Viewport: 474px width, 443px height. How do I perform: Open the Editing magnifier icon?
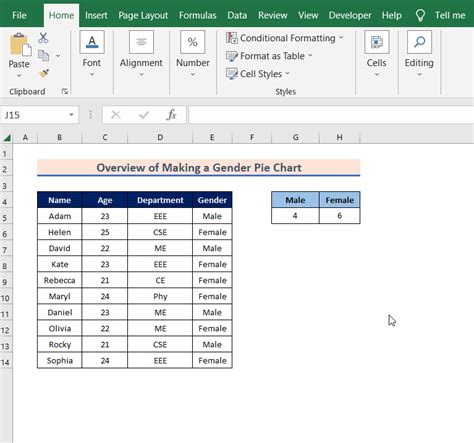pyautogui.click(x=419, y=42)
